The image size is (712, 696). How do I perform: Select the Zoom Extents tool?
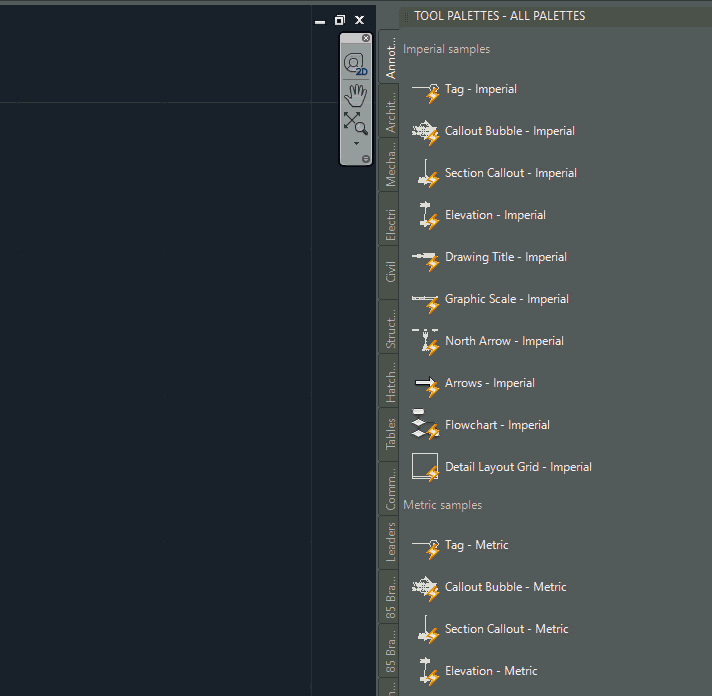355,123
